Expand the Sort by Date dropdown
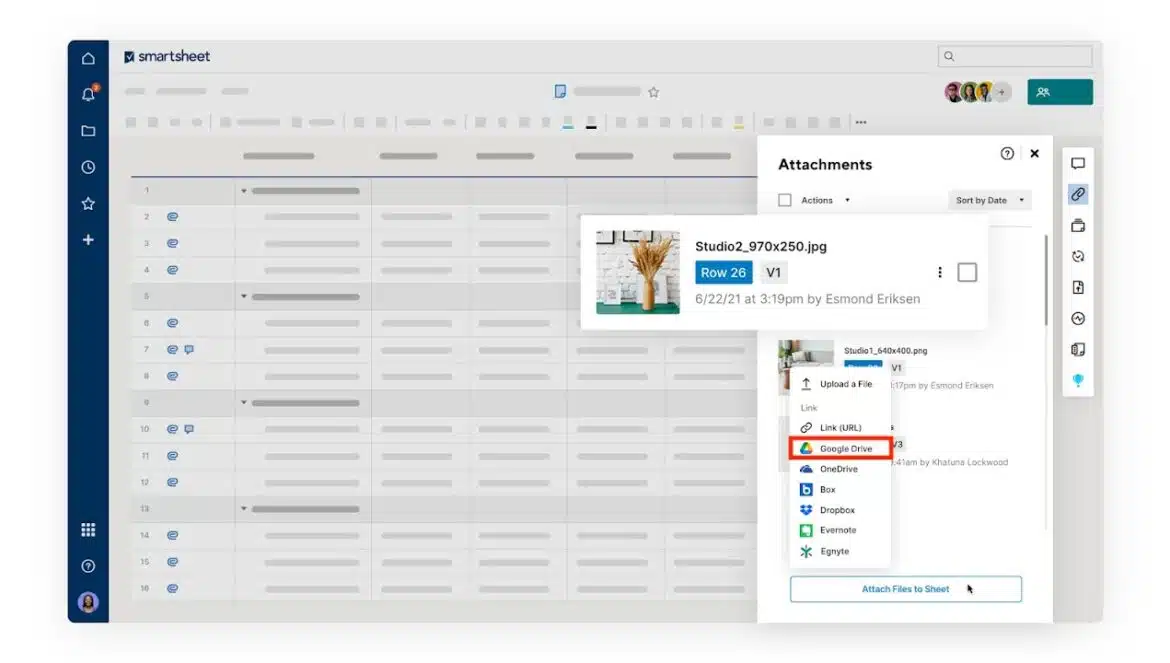 [989, 200]
